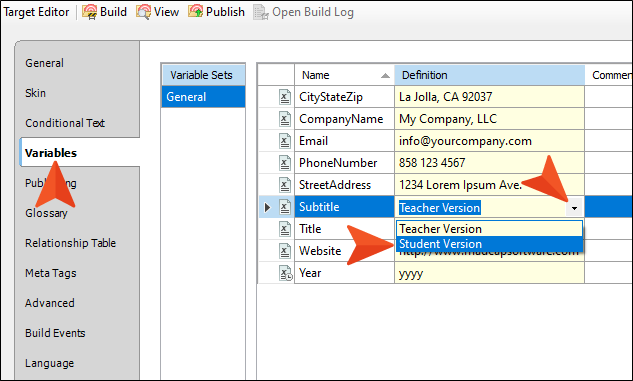Click the Open Build Log icon
The image size is (633, 381).
point(261,12)
